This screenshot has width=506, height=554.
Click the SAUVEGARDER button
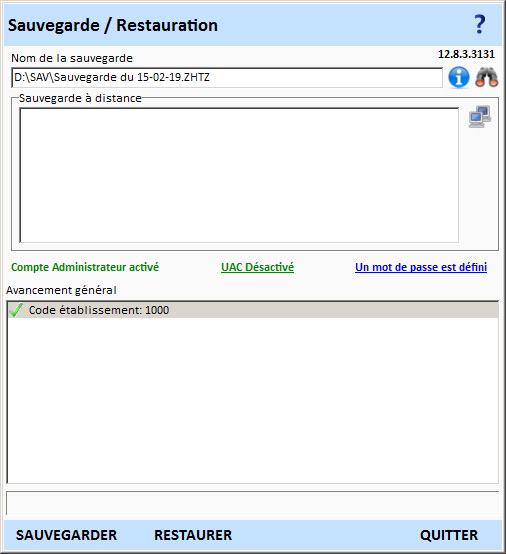point(66,535)
